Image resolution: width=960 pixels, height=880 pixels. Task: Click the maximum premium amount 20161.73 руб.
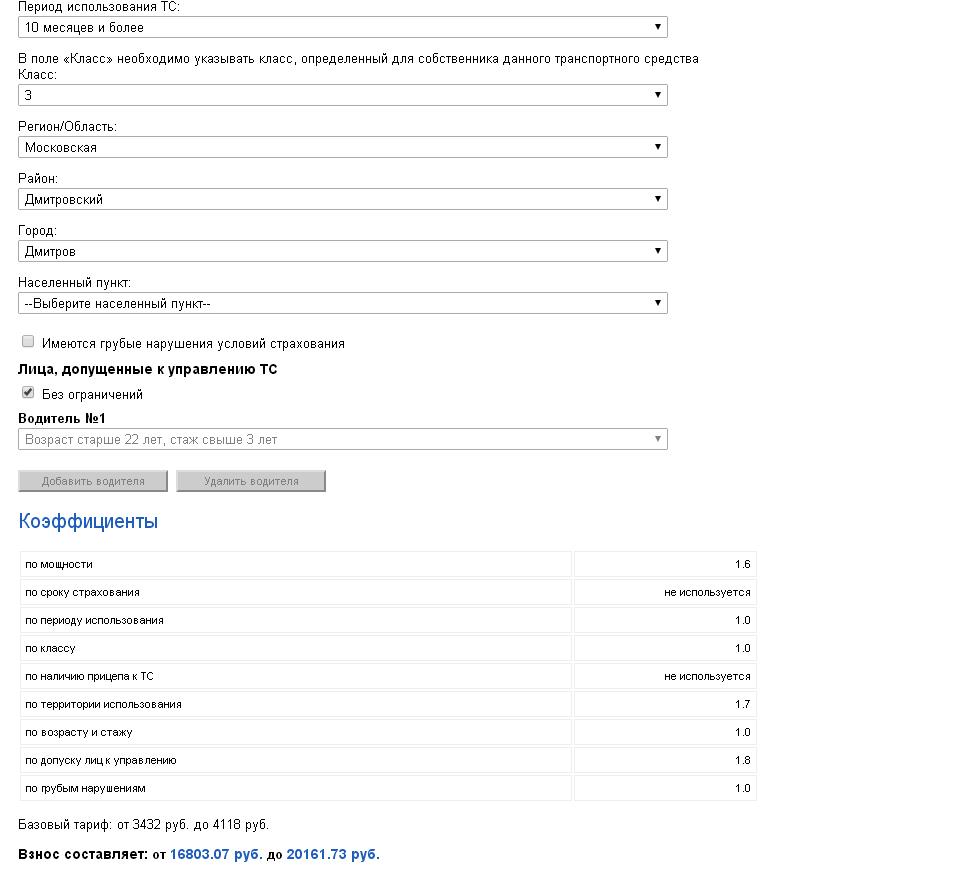(333, 855)
